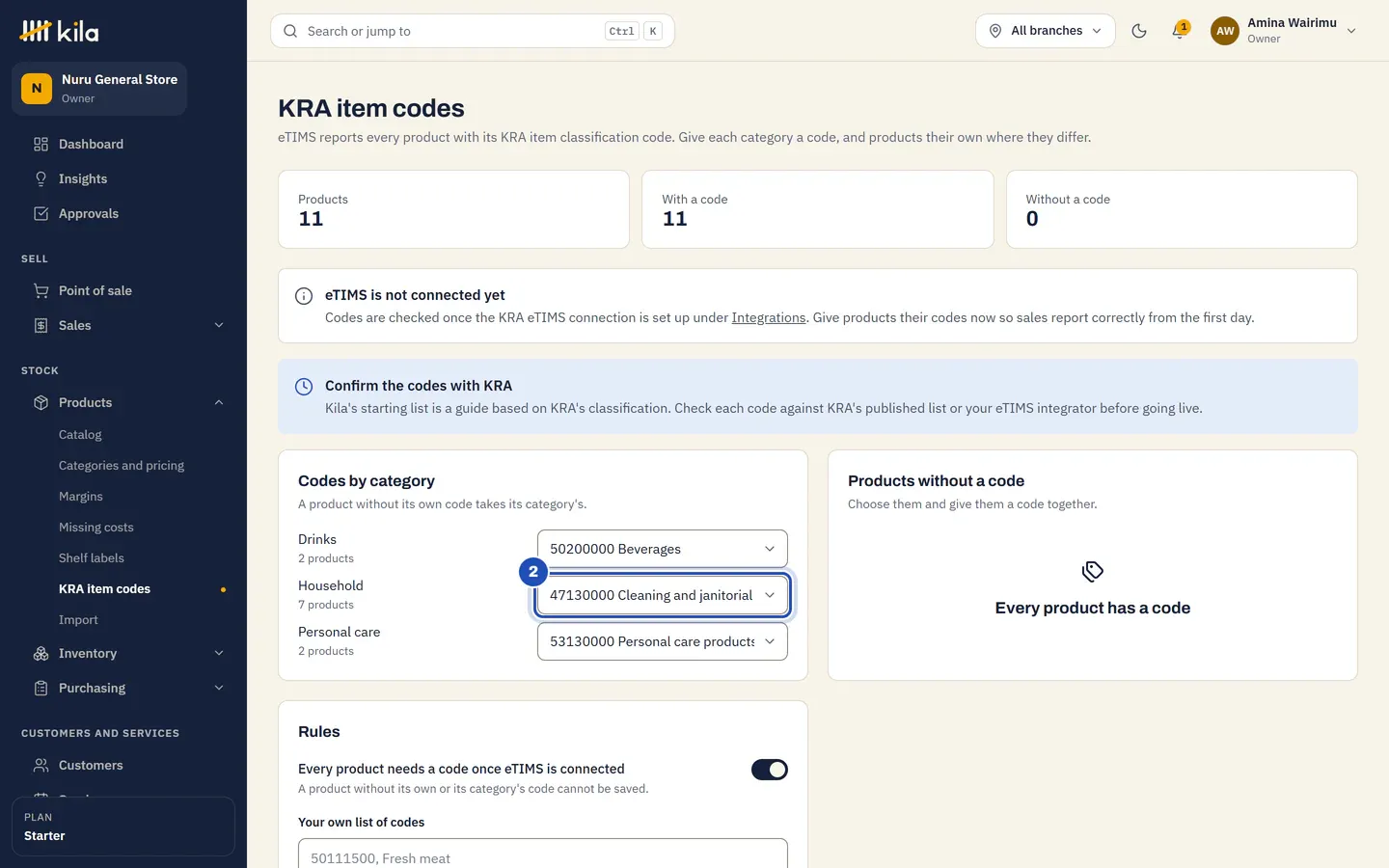Open the Dashboard icon in sidebar
1389x868 pixels.
[41, 144]
